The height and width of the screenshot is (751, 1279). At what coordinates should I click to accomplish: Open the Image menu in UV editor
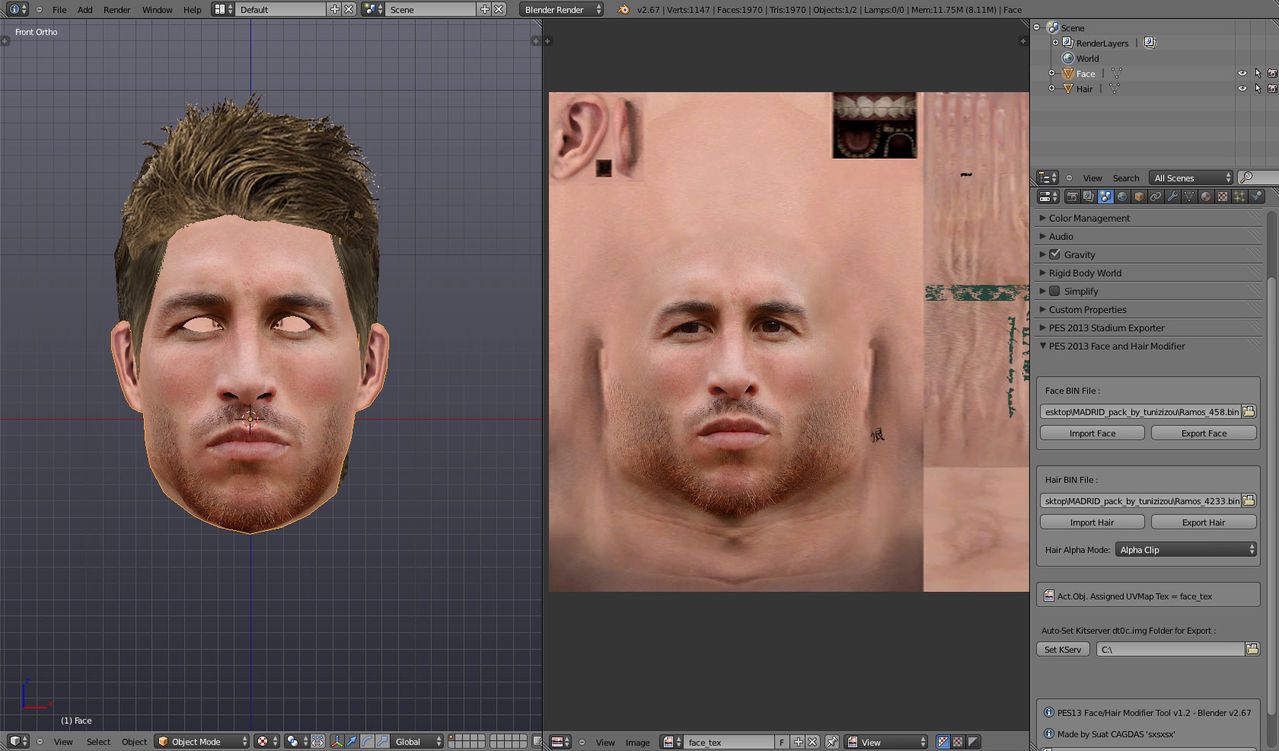pyautogui.click(x=637, y=742)
